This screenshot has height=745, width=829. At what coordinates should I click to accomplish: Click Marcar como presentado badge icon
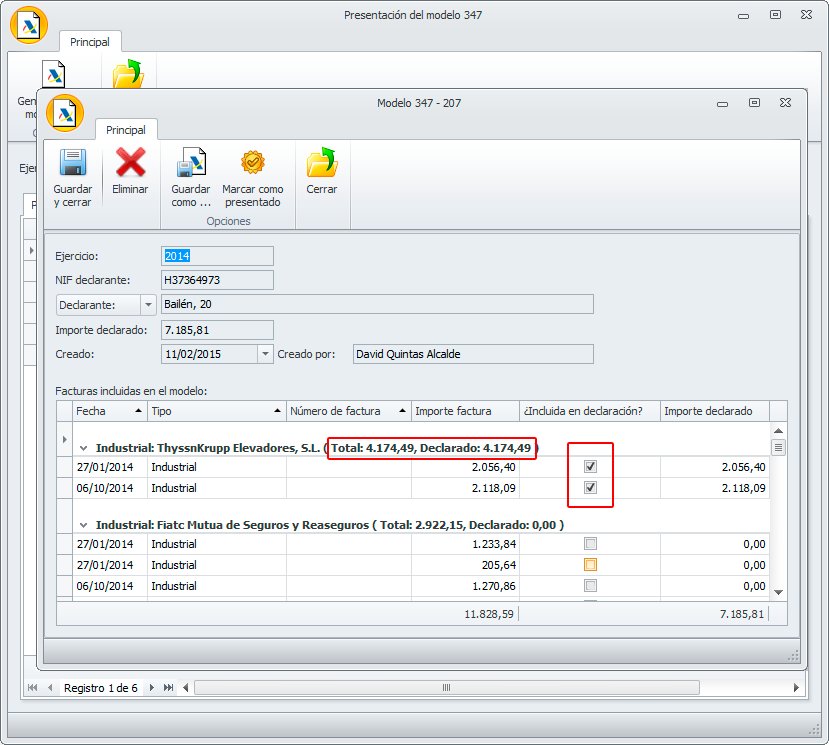[252, 162]
